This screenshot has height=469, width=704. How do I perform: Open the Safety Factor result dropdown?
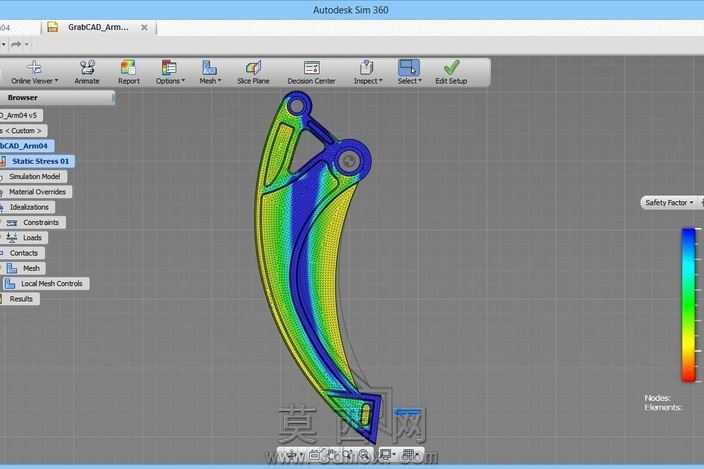click(669, 203)
